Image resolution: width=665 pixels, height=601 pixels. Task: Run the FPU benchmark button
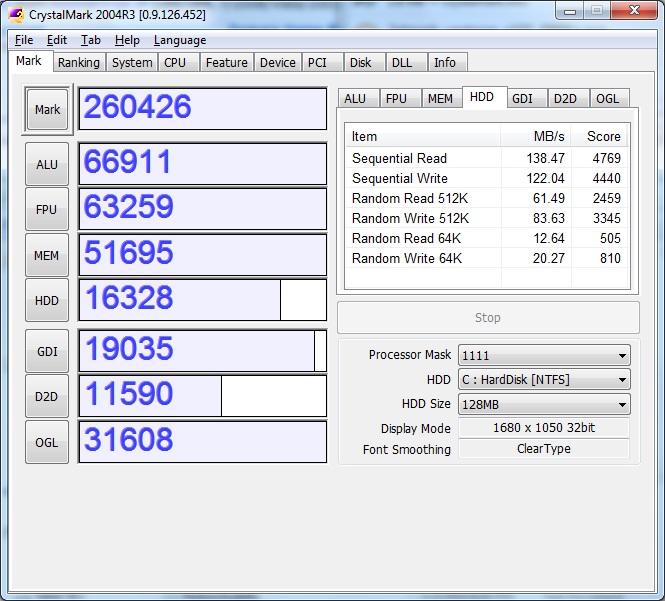47,210
